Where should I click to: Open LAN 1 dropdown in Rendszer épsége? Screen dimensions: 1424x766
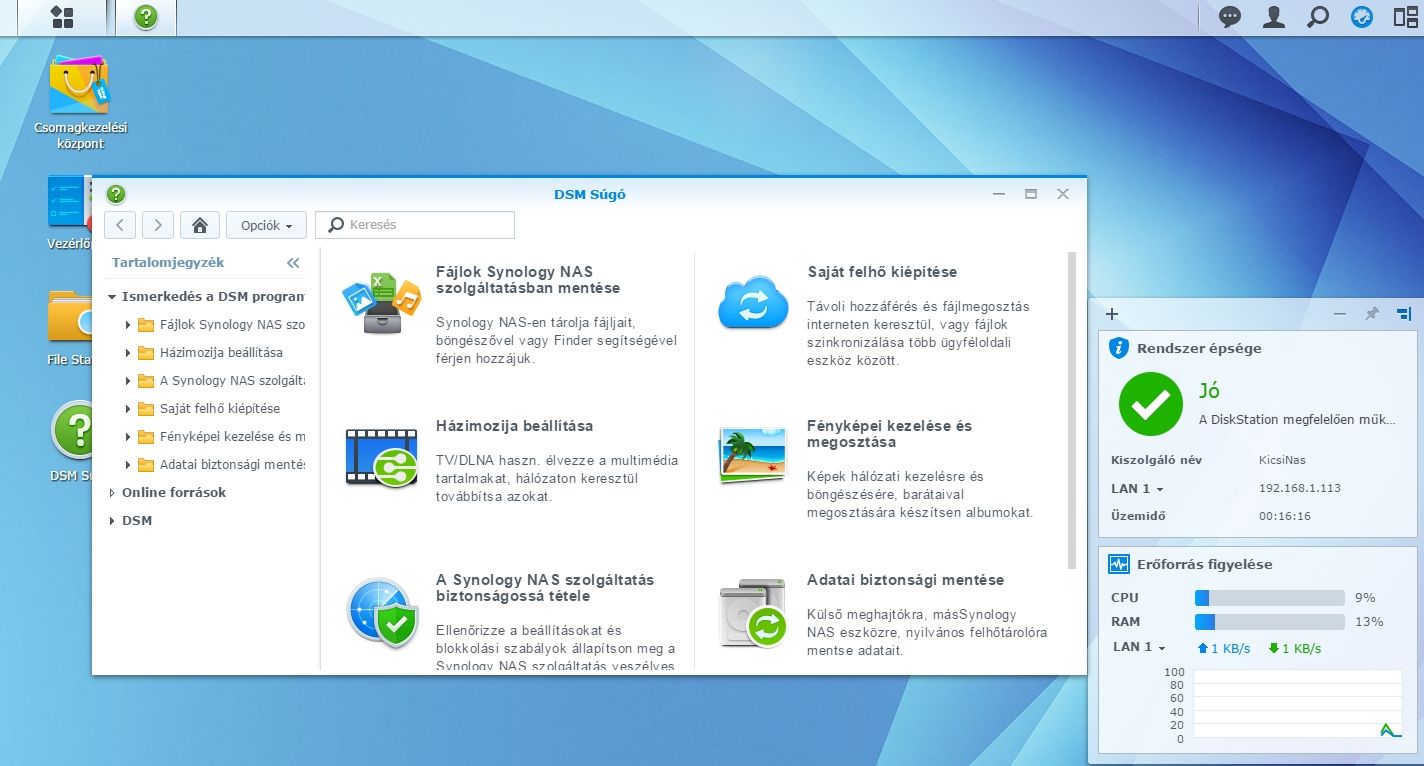click(x=1137, y=489)
